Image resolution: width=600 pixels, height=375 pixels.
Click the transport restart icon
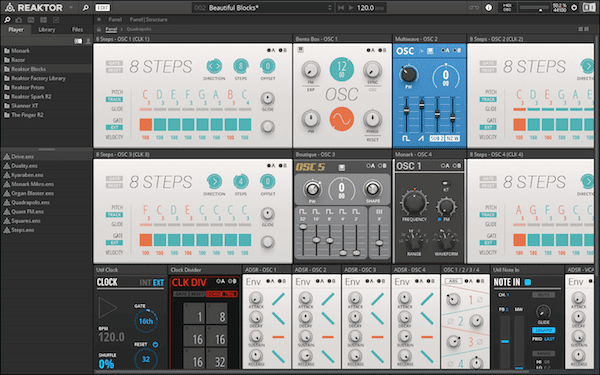[x=341, y=8]
